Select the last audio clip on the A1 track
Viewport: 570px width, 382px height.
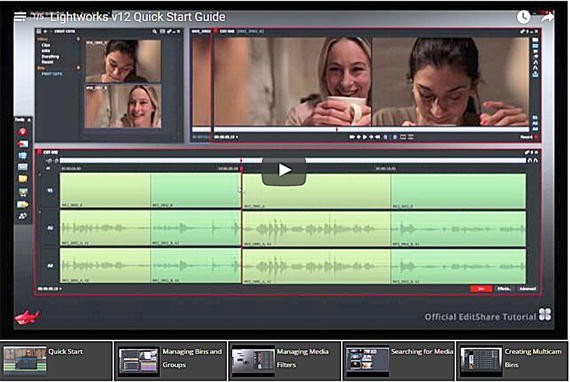click(458, 228)
